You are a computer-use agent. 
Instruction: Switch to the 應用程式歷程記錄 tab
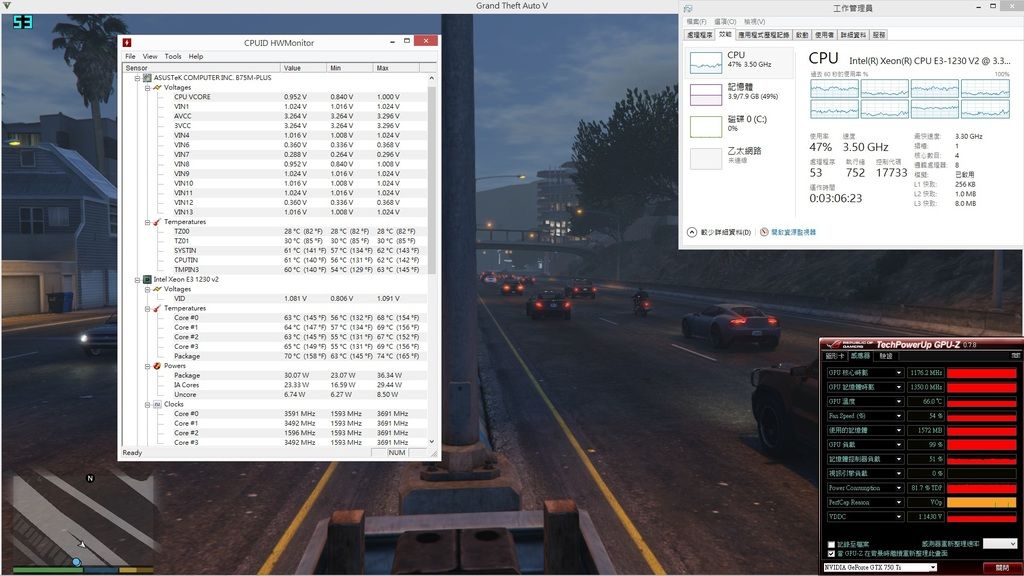[x=763, y=35]
